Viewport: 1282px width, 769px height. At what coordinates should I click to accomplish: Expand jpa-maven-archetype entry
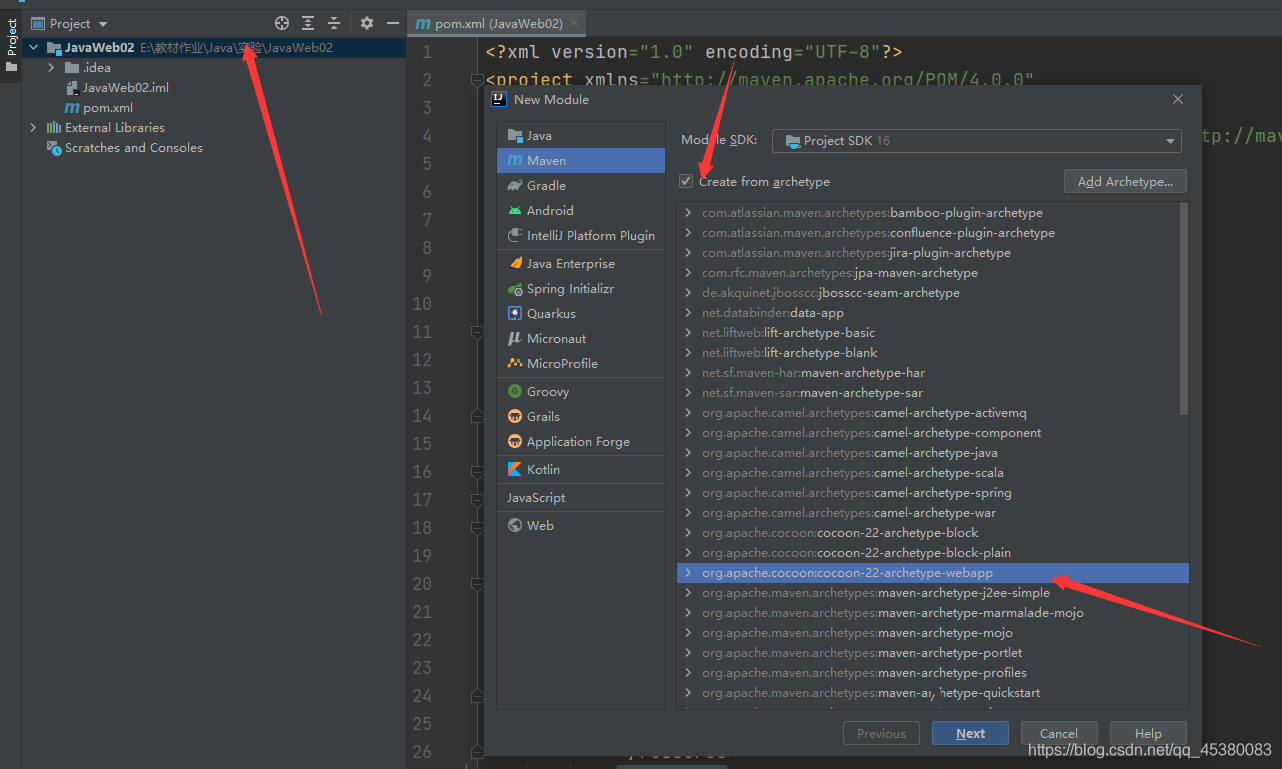[x=688, y=273]
